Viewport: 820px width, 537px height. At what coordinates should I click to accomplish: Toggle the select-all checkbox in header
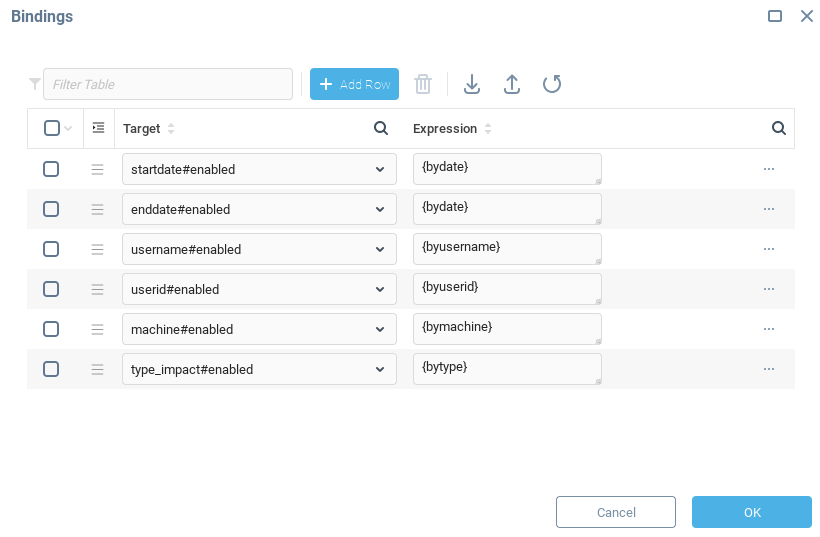tap(52, 128)
